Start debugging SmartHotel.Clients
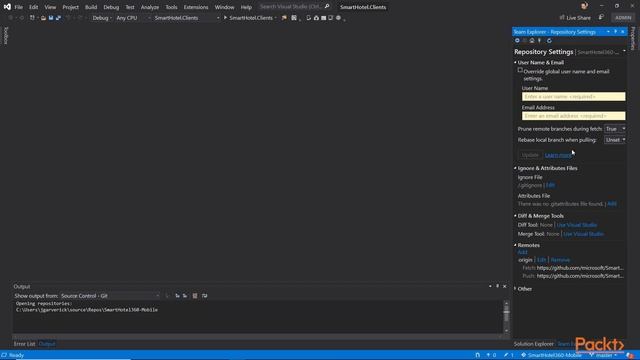Screen dimensions: 640x360 (x=248, y=18)
